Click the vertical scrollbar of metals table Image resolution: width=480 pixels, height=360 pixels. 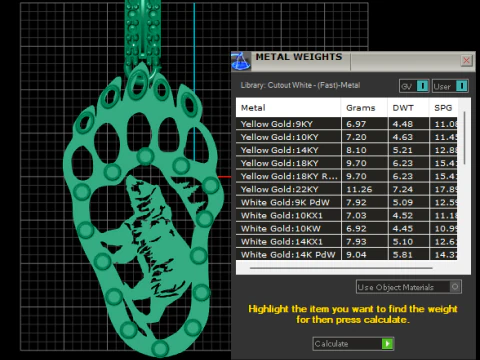coord(464,138)
